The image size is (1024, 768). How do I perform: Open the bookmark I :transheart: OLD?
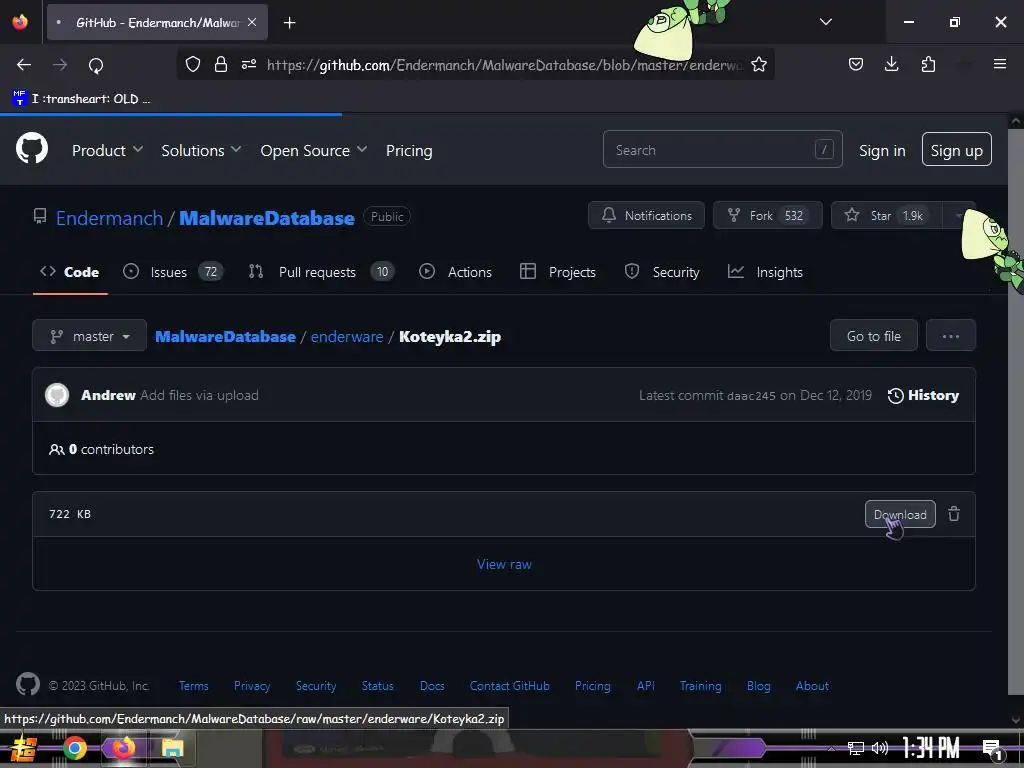[x=81, y=99]
